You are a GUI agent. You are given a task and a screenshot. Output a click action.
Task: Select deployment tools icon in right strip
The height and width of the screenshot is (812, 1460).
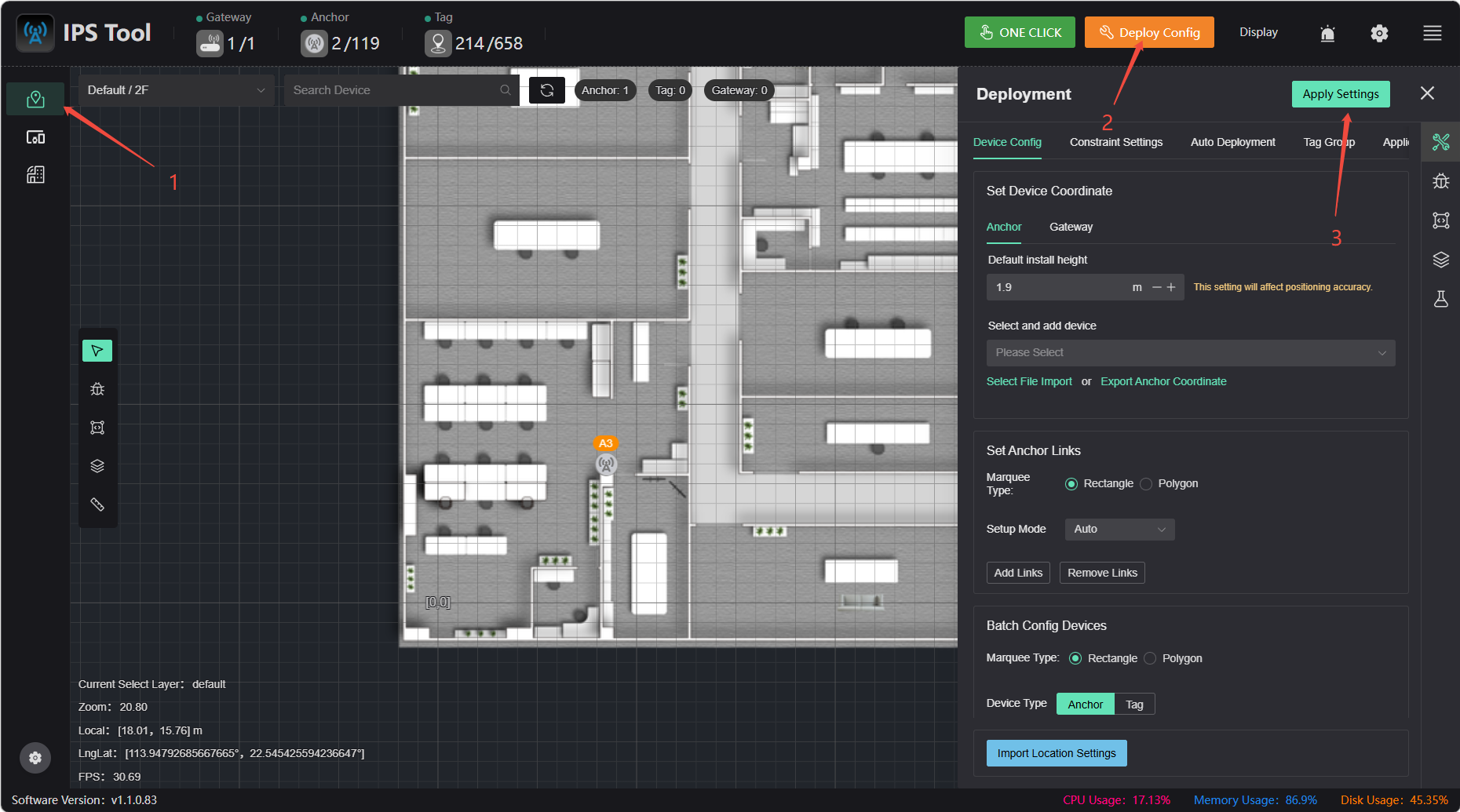click(x=1440, y=142)
